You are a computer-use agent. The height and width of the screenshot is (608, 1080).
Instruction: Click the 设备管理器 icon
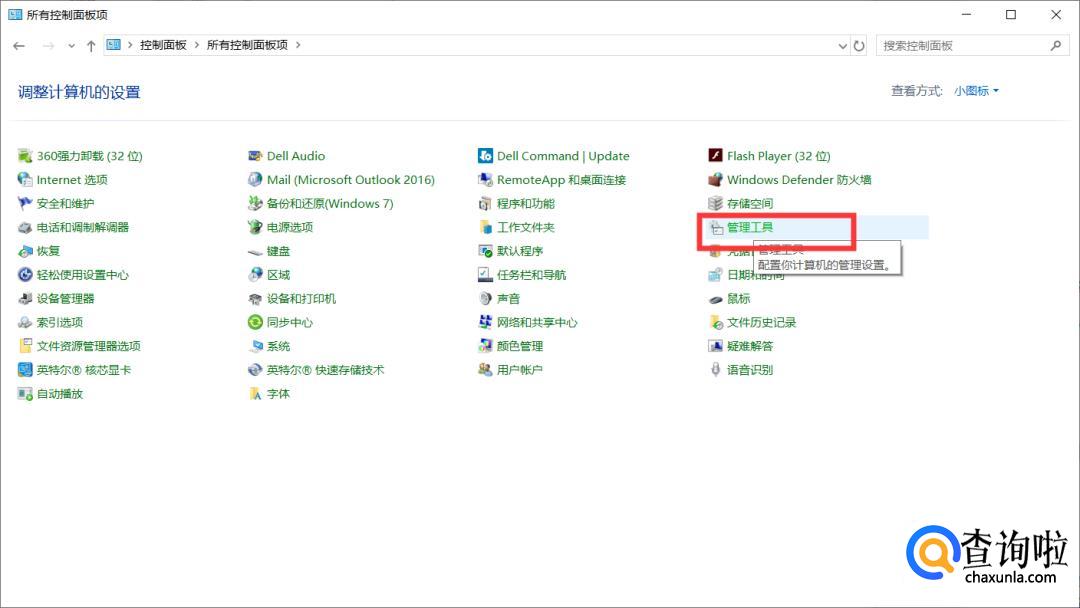(25, 299)
